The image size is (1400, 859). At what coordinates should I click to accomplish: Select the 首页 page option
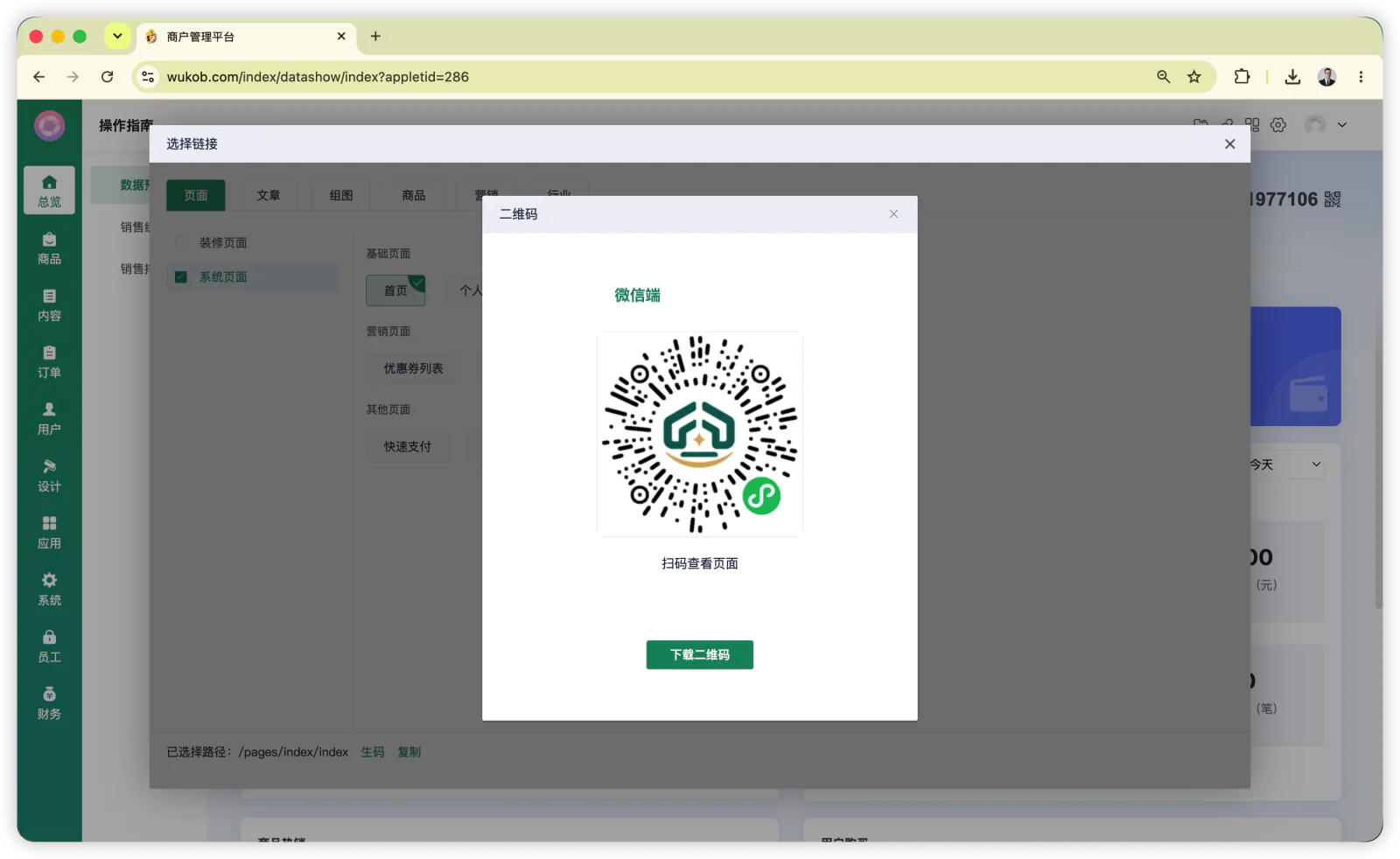tap(395, 290)
